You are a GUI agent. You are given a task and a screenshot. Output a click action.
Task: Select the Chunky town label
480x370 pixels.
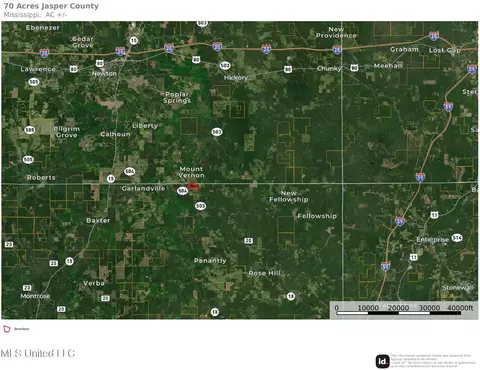(x=329, y=68)
